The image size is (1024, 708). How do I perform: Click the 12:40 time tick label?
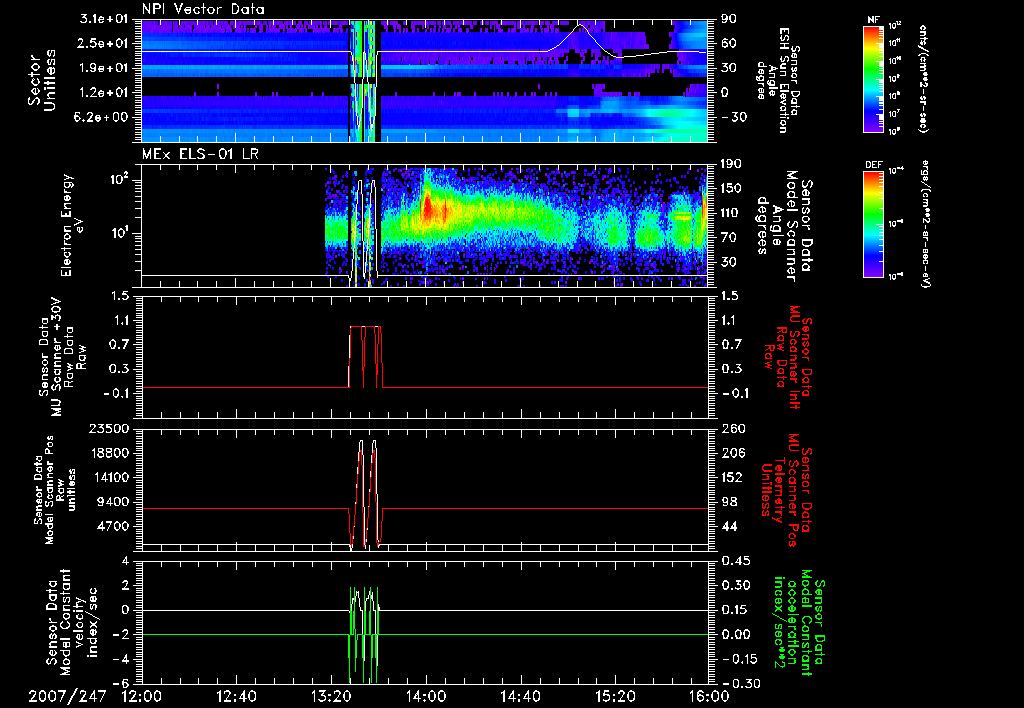pos(236,697)
